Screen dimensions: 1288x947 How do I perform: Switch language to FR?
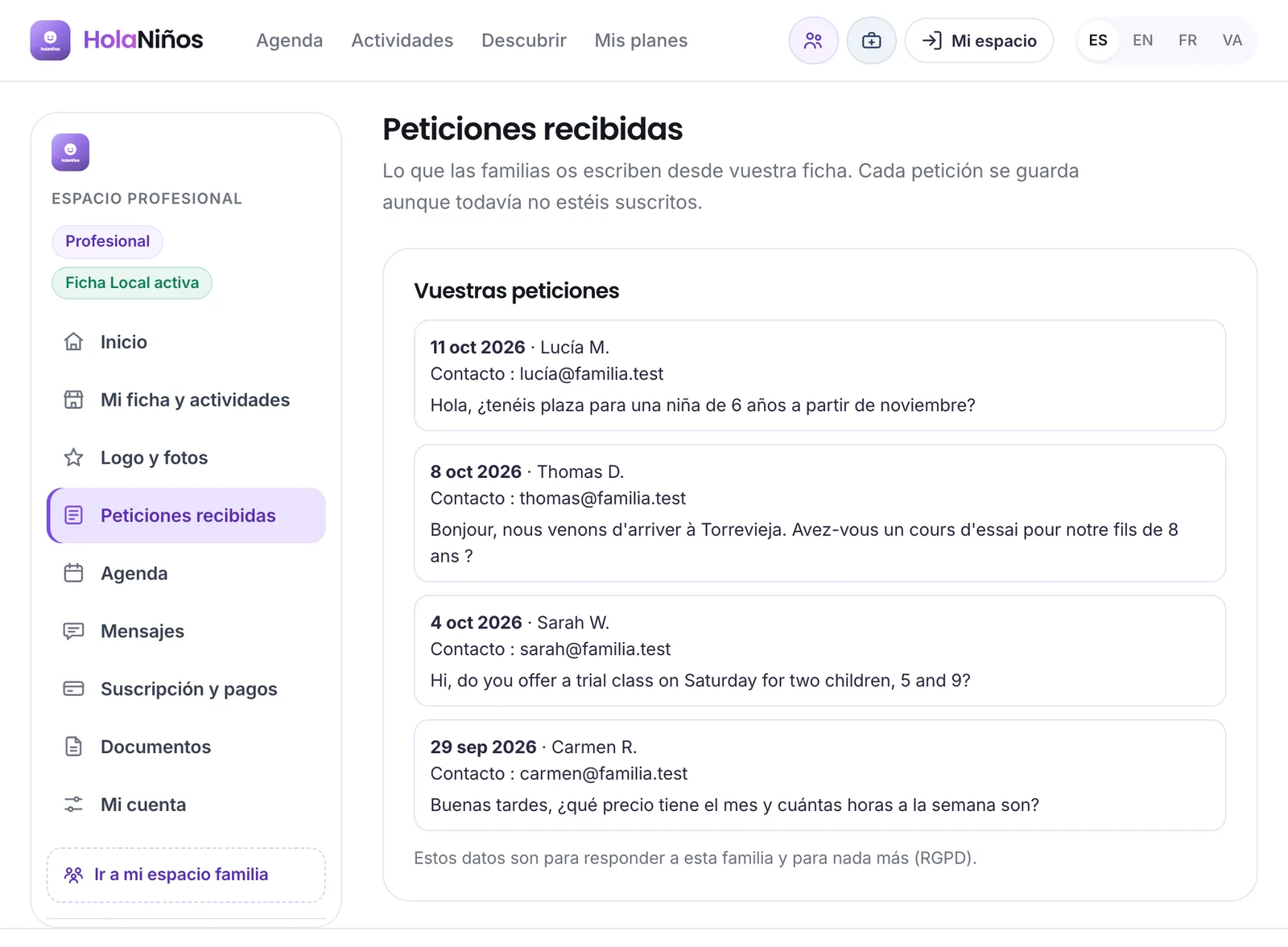1187,40
